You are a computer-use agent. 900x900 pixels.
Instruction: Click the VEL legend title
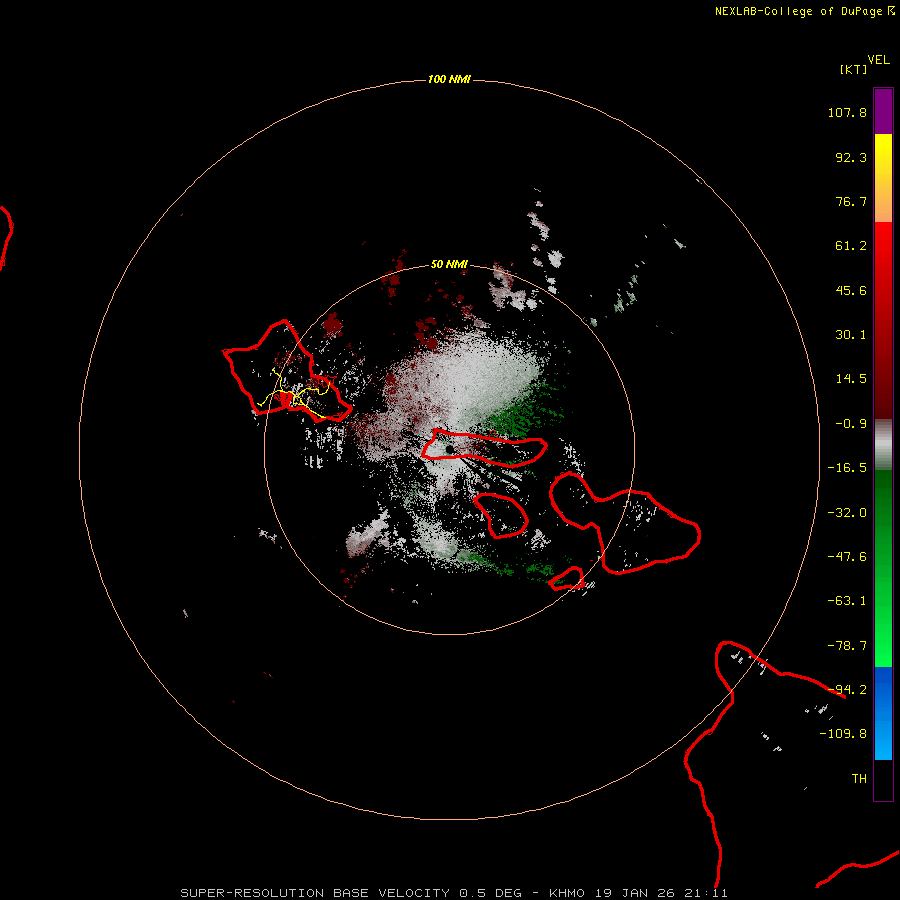click(x=878, y=59)
